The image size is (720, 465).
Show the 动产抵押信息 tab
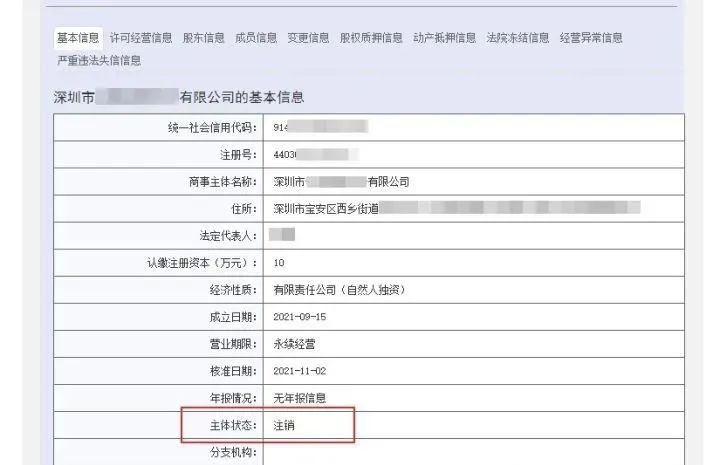pyautogui.click(x=444, y=38)
